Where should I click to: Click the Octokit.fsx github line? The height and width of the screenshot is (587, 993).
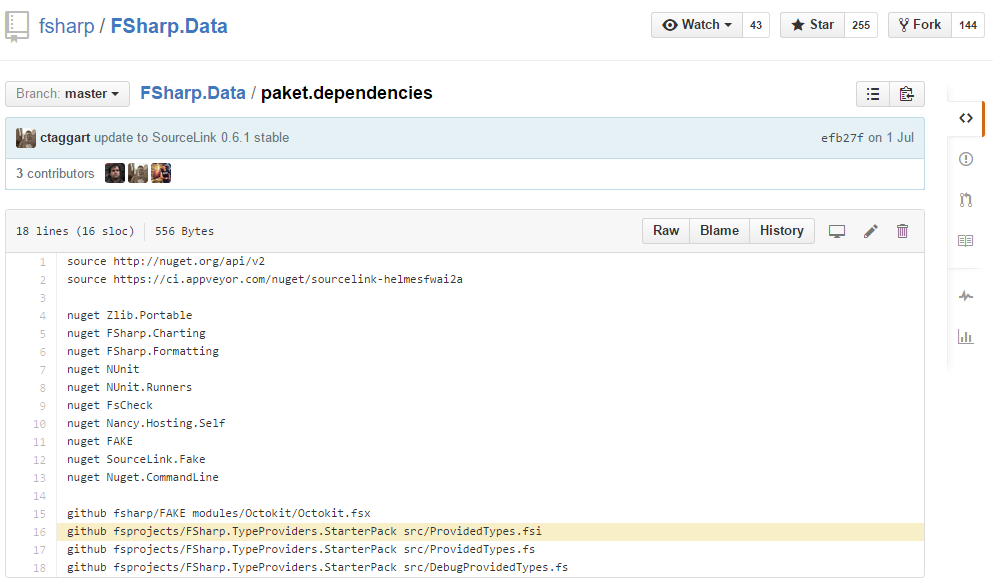tap(219, 514)
